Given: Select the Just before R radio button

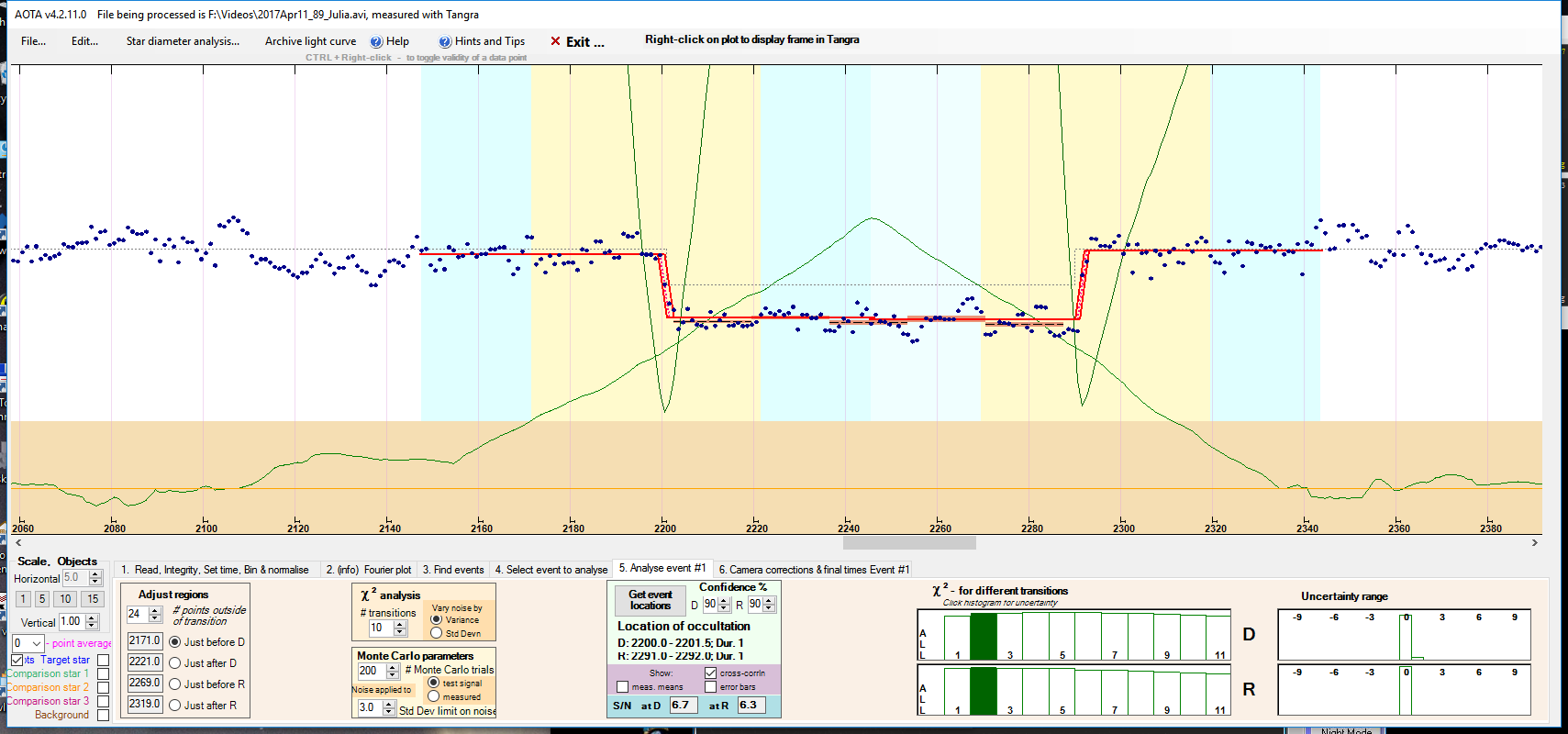Looking at the screenshot, I should point(174,684).
